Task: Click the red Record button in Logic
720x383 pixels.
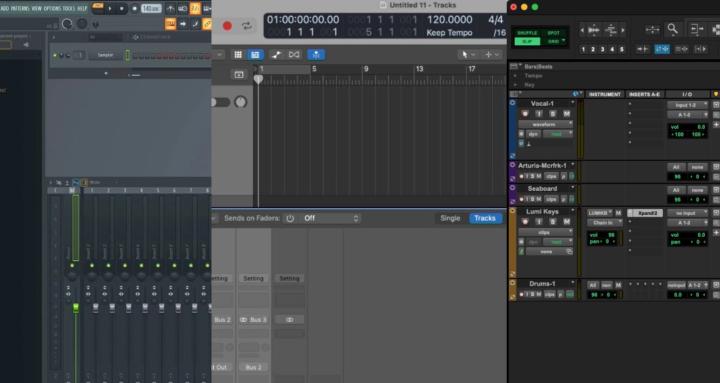Action: click(227, 26)
